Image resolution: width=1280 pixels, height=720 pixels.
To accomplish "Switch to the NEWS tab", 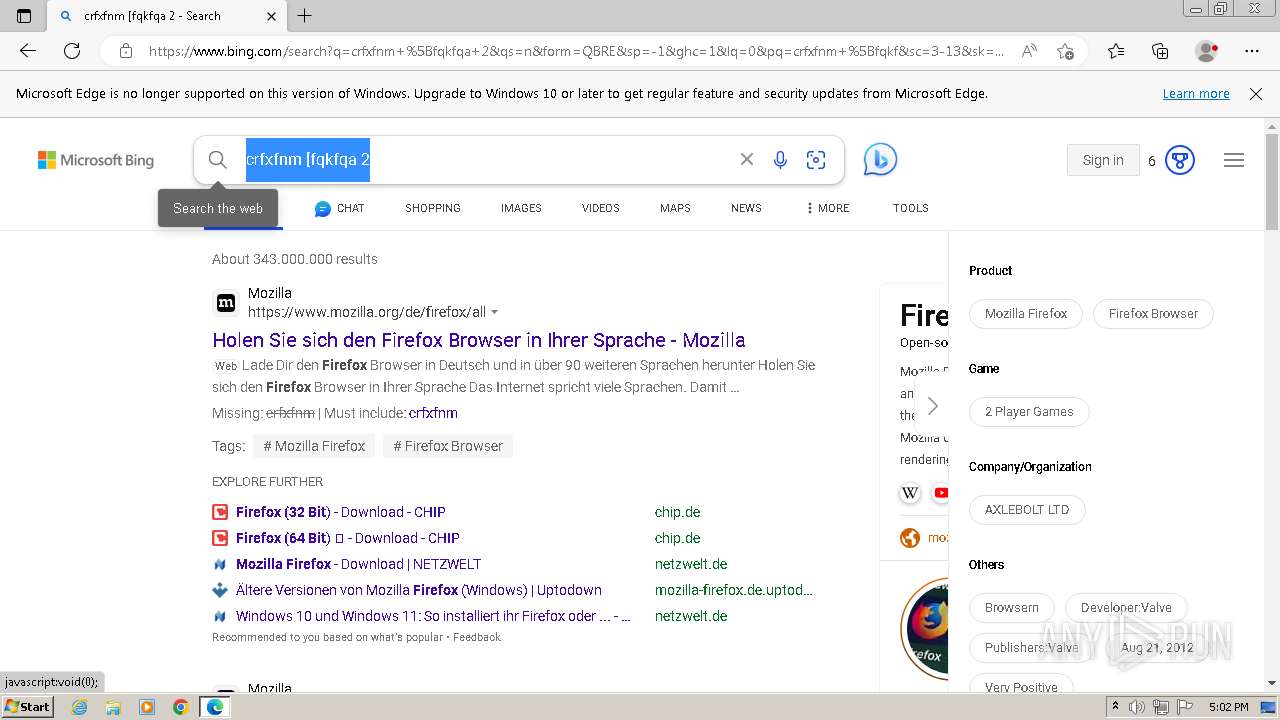I will (746, 208).
